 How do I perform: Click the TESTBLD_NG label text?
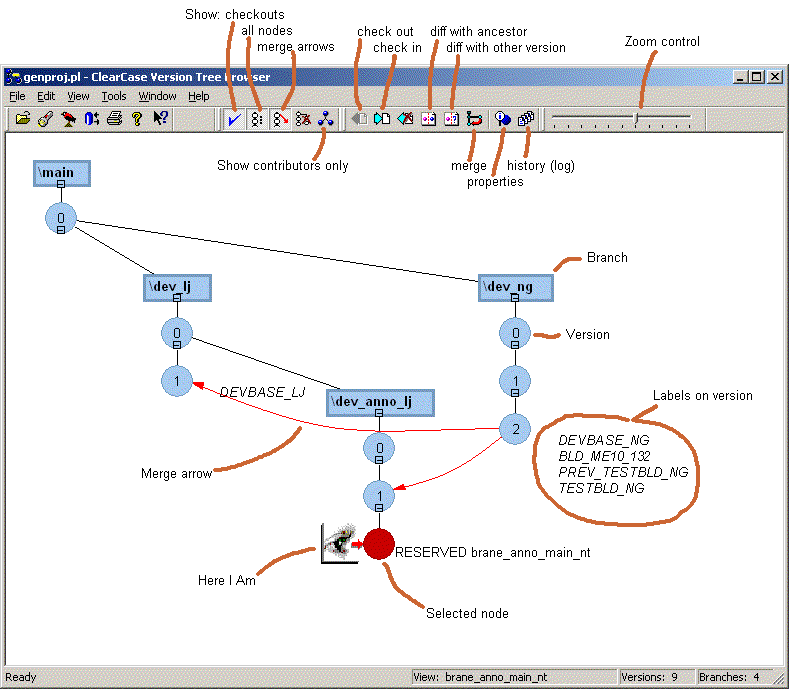pyautogui.click(x=601, y=488)
